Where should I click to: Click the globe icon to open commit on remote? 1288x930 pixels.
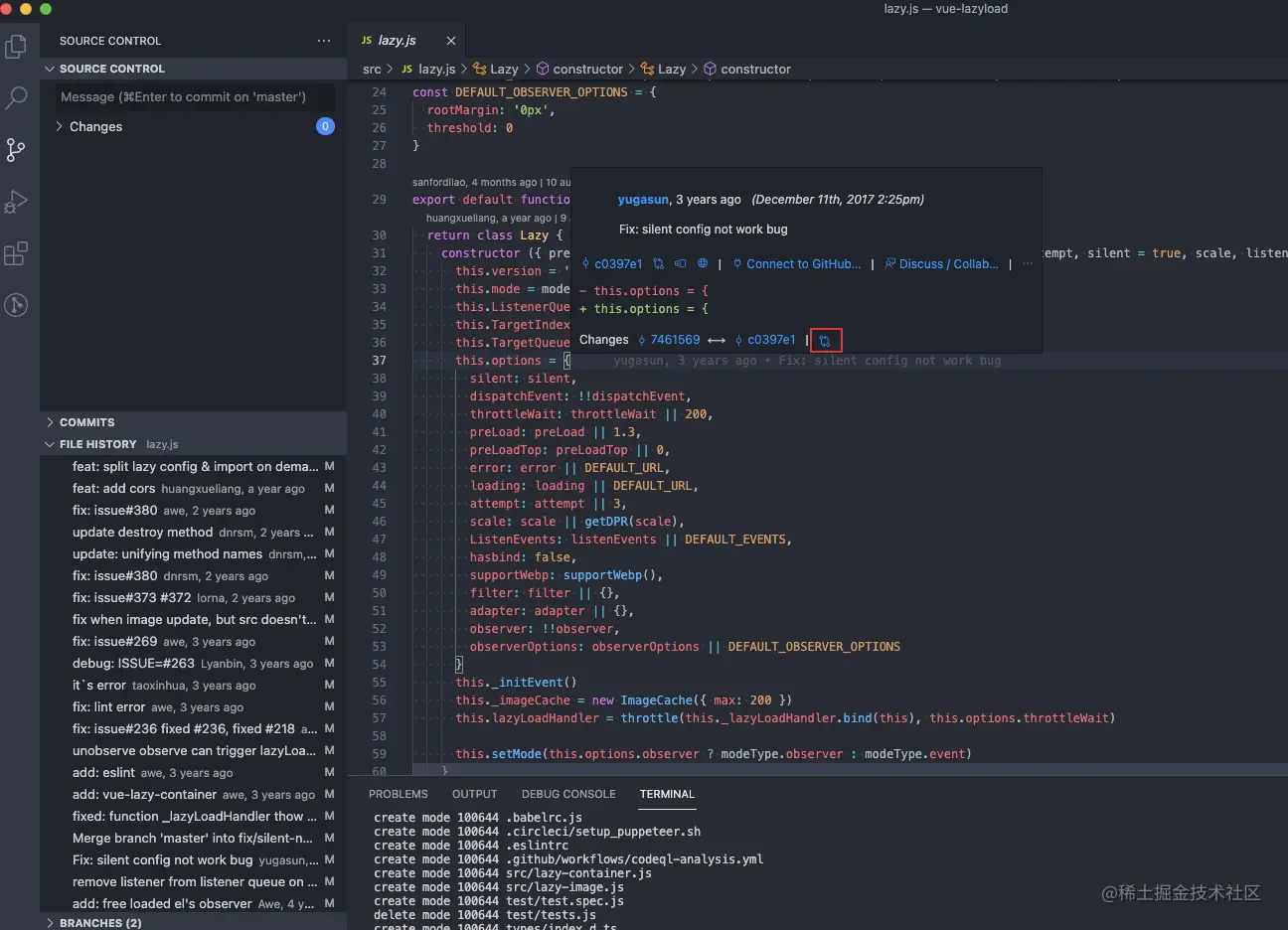[703, 264]
